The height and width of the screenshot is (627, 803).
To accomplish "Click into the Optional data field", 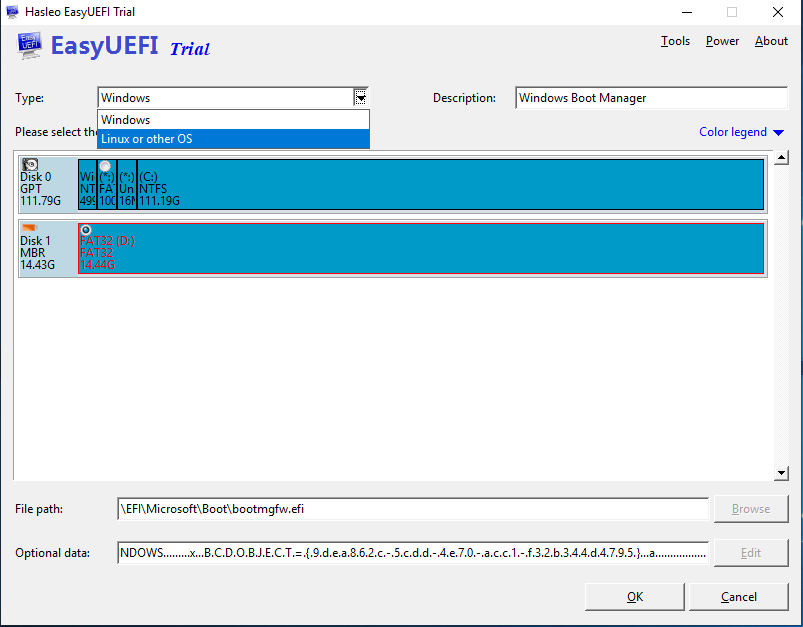I will pyautogui.click(x=413, y=553).
